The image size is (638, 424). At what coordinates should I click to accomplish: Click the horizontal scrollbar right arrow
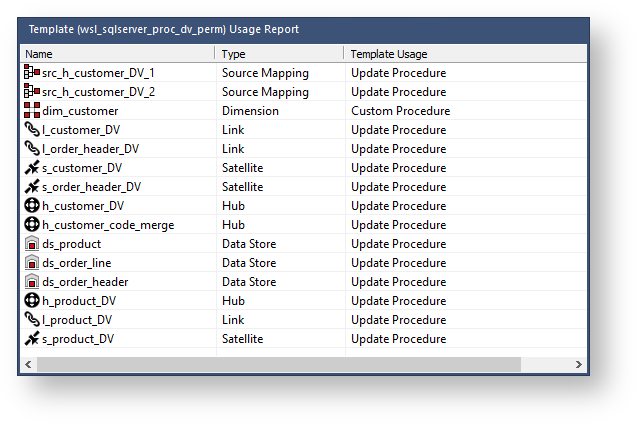click(579, 364)
